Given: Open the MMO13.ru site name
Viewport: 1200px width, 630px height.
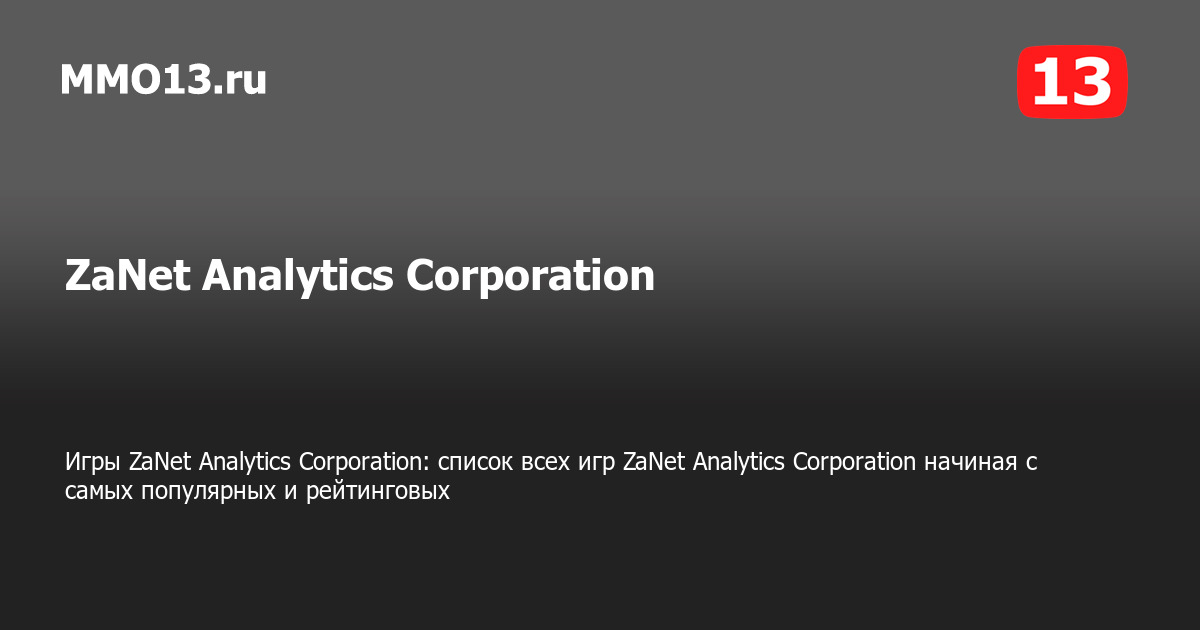Looking at the screenshot, I should pos(163,80).
